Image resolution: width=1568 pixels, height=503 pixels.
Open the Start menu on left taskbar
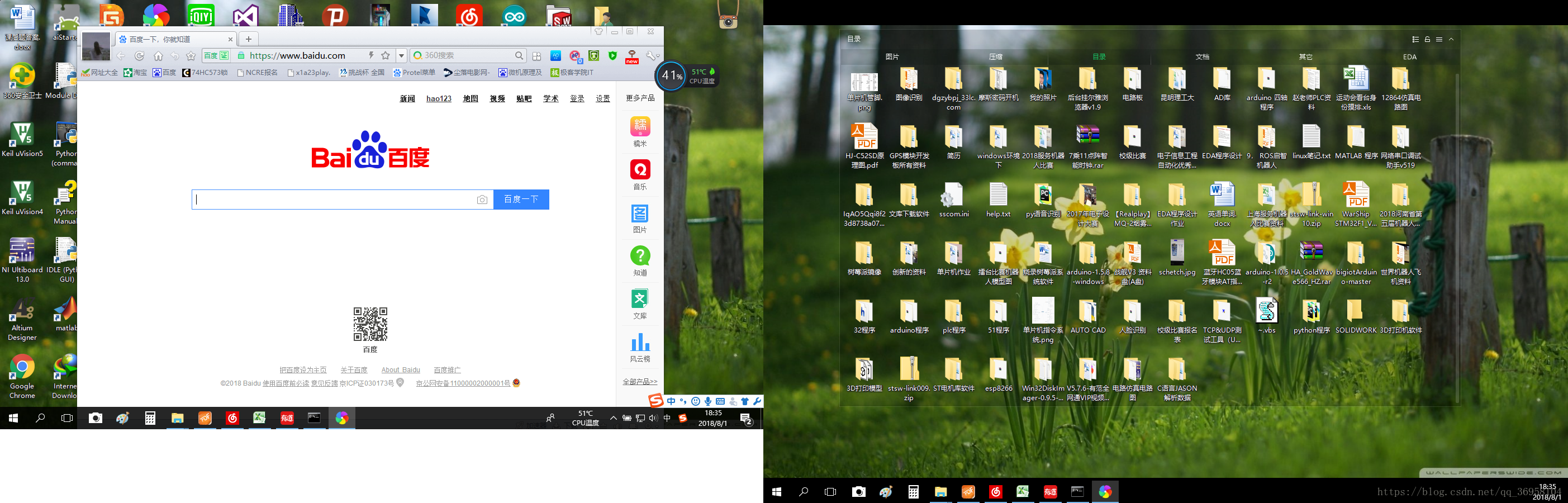13,419
